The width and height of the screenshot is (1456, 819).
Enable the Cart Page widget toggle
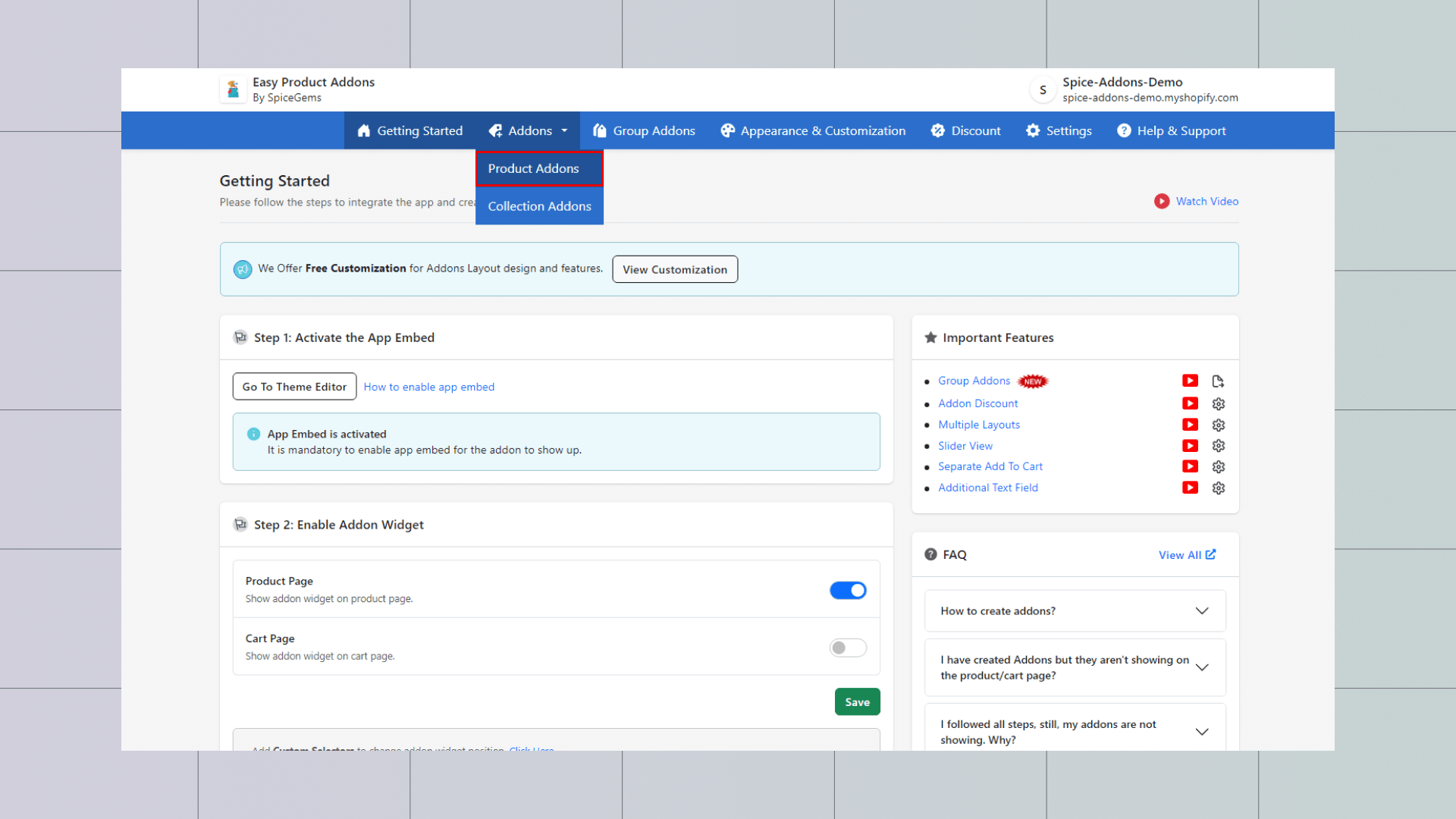pyautogui.click(x=847, y=648)
